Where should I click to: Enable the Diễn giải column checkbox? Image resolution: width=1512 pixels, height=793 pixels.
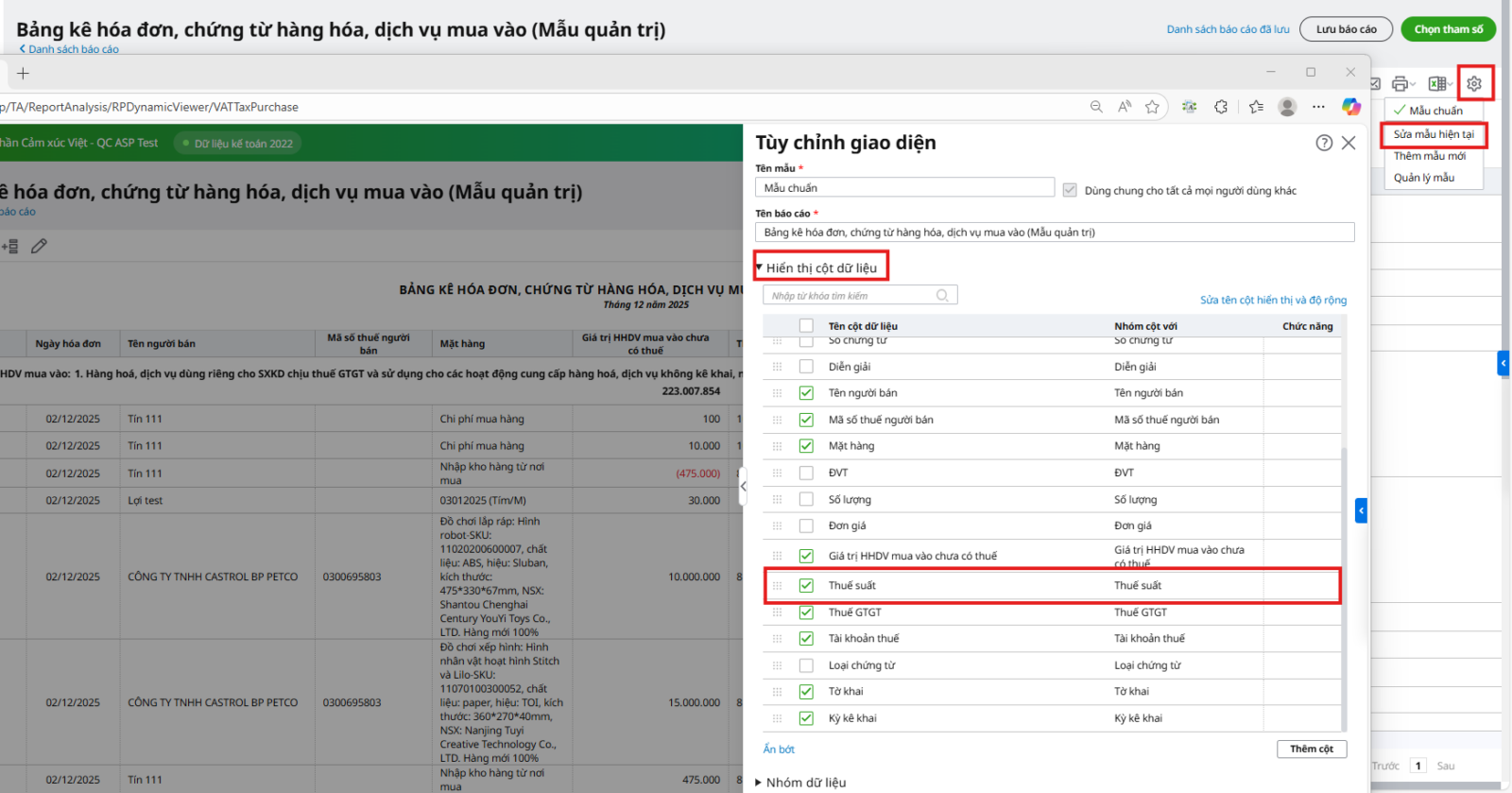806,367
